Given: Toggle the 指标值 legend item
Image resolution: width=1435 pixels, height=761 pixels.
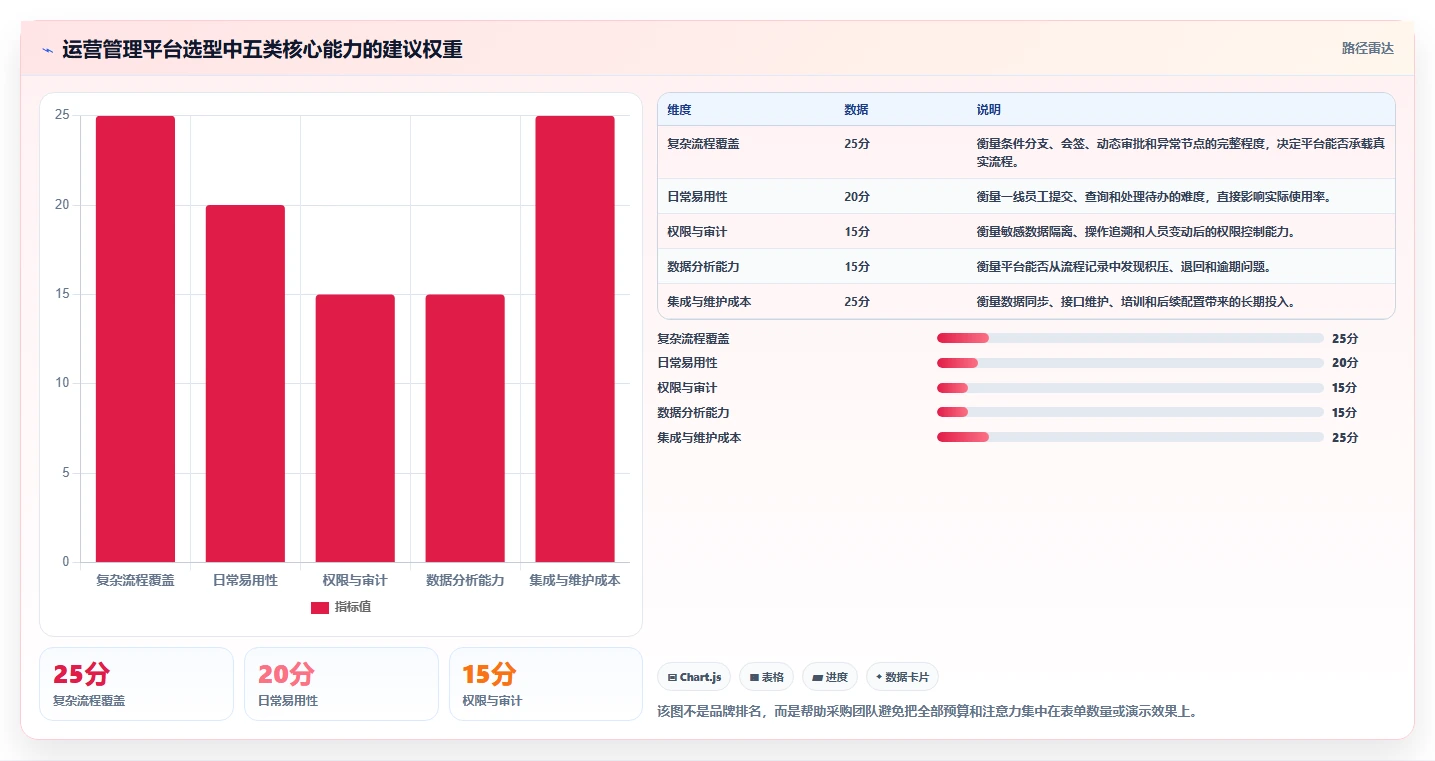Looking at the screenshot, I should pyautogui.click(x=341, y=607).
